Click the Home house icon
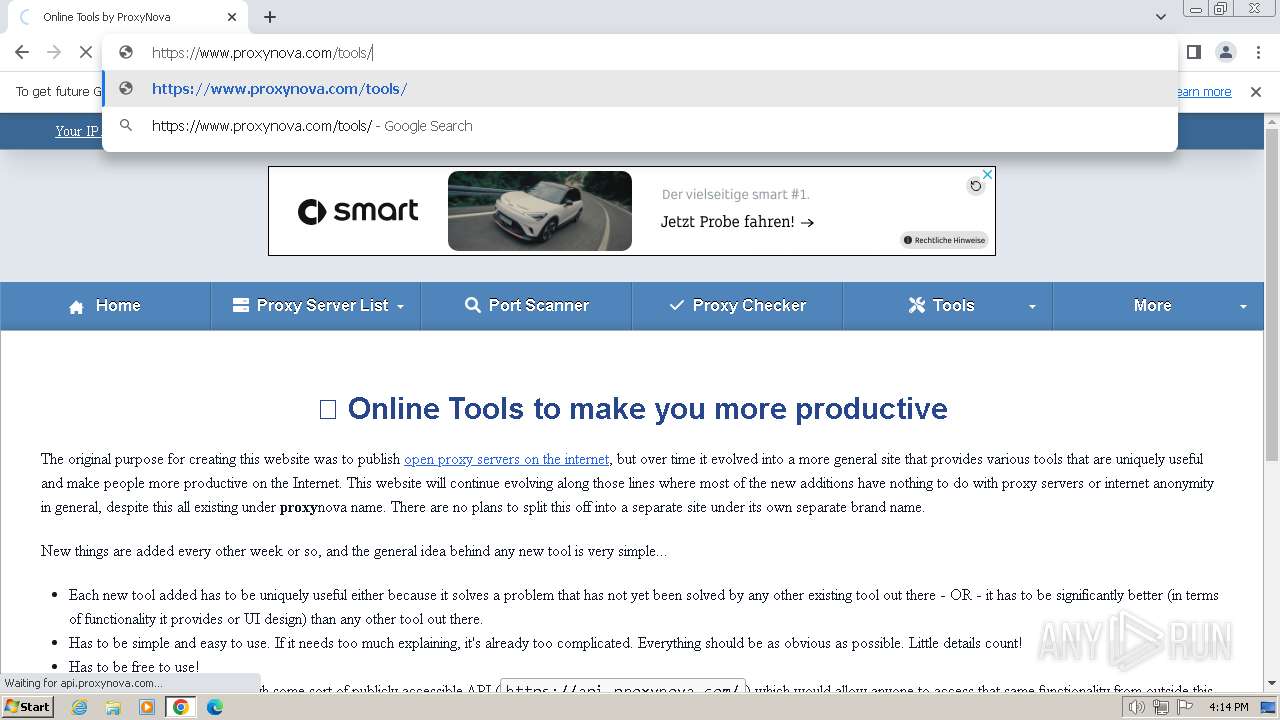 (x=76, y=307)
